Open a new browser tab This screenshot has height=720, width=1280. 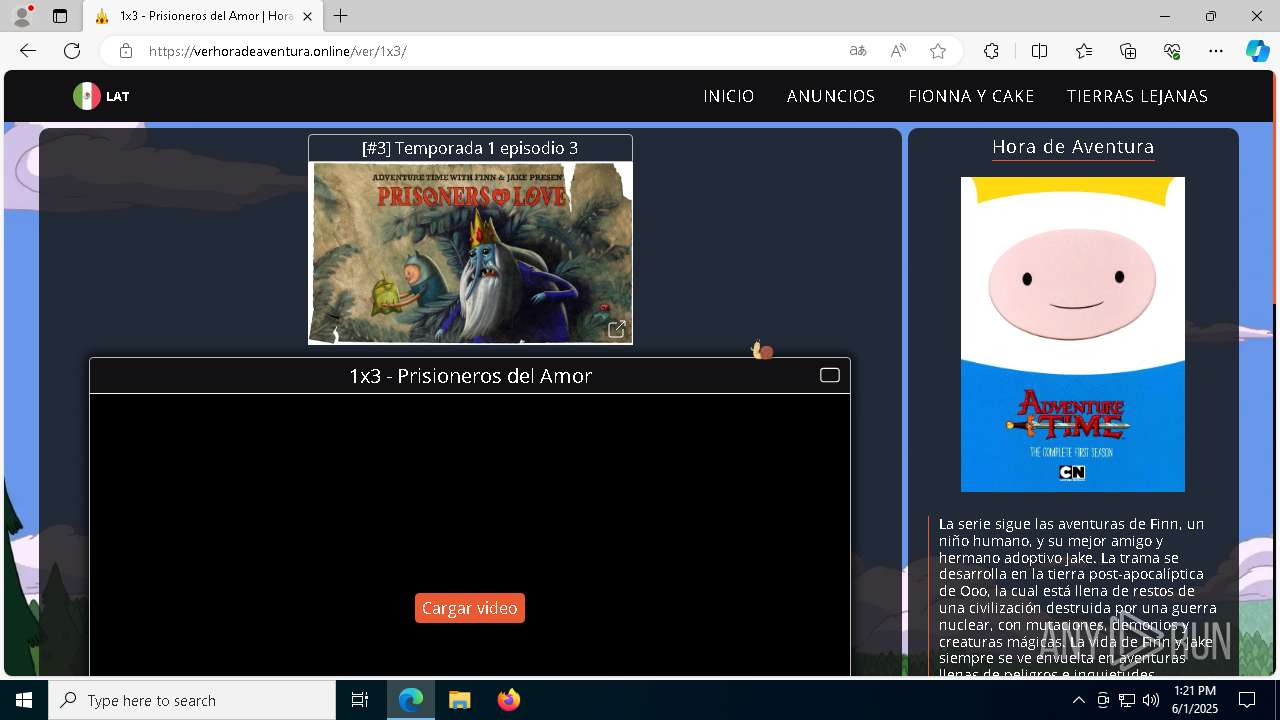click(x=341, y=16)
